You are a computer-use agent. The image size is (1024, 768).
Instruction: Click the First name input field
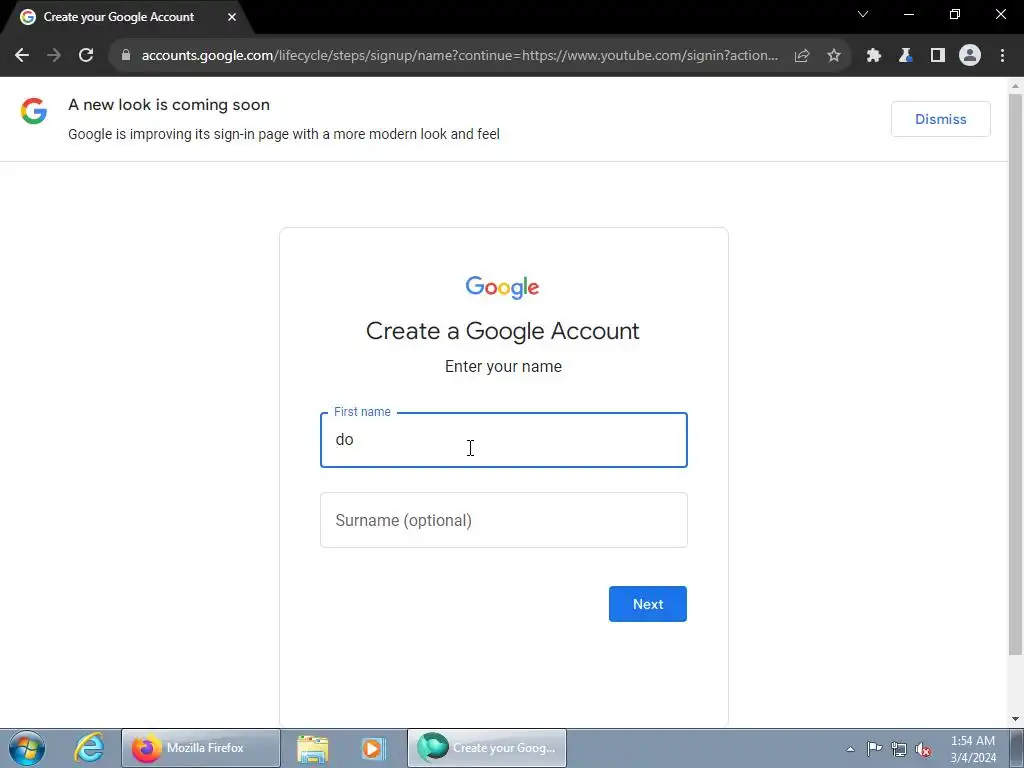click(504, 440)
